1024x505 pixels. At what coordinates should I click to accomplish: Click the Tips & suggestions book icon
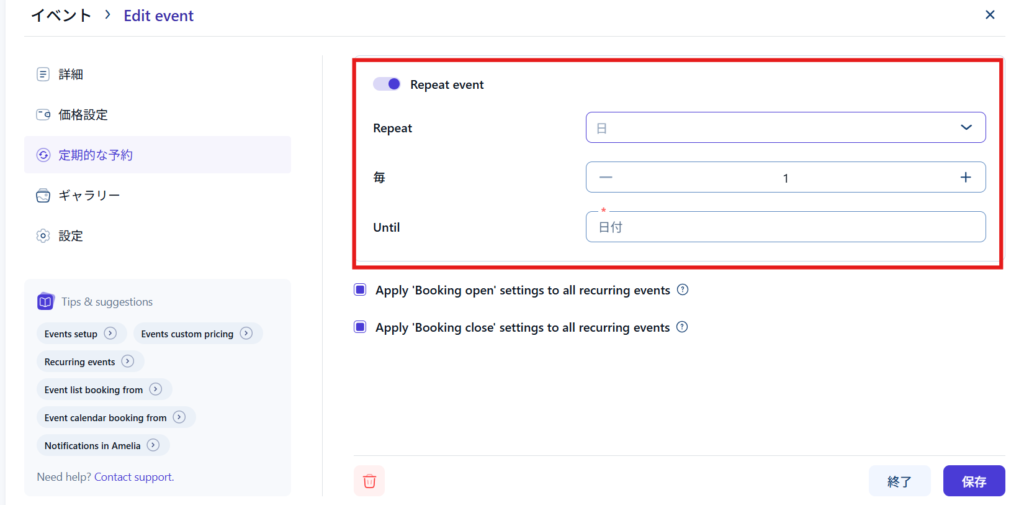tap(45, 301)
